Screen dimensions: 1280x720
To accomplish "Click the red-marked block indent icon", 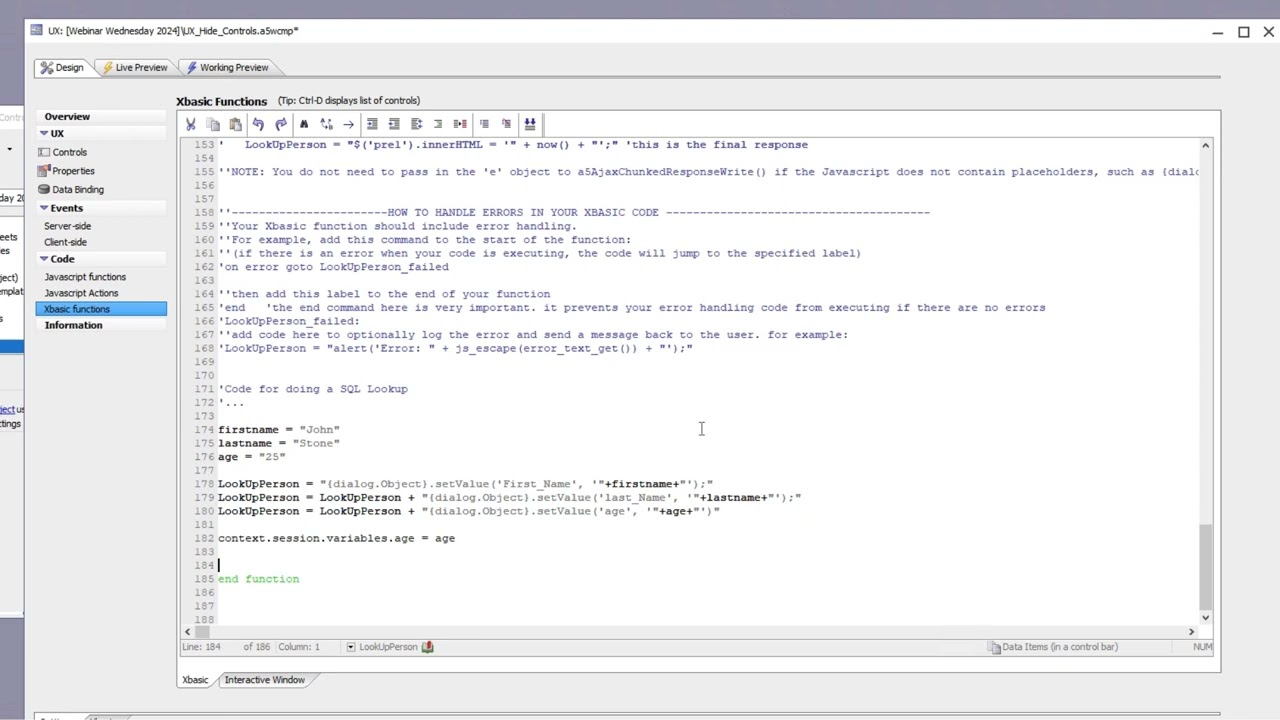I will (x=460, y=124).
